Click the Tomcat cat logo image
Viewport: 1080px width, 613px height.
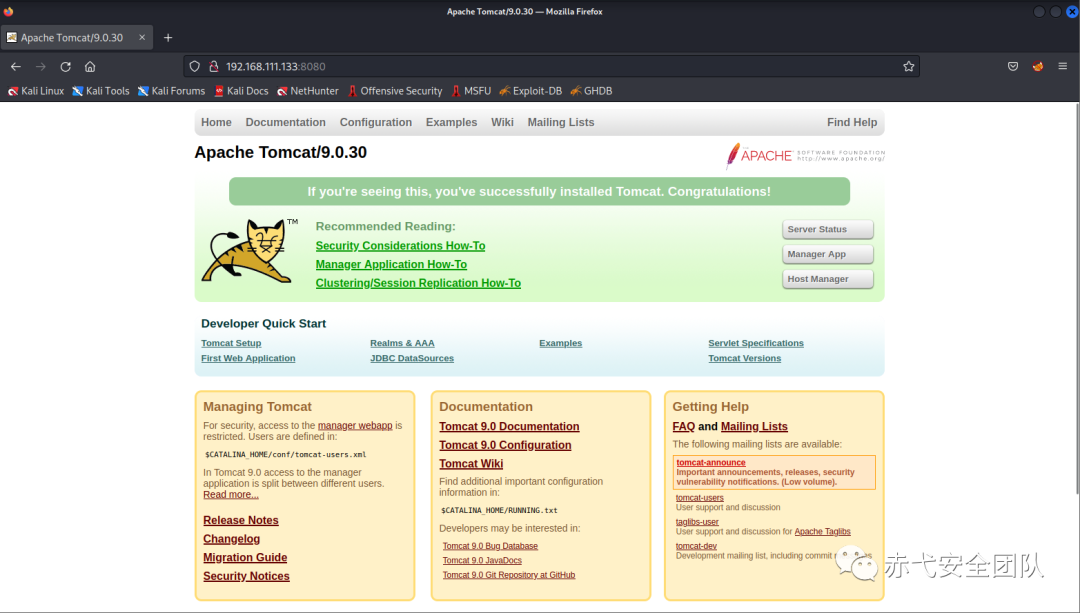(249, 251)
